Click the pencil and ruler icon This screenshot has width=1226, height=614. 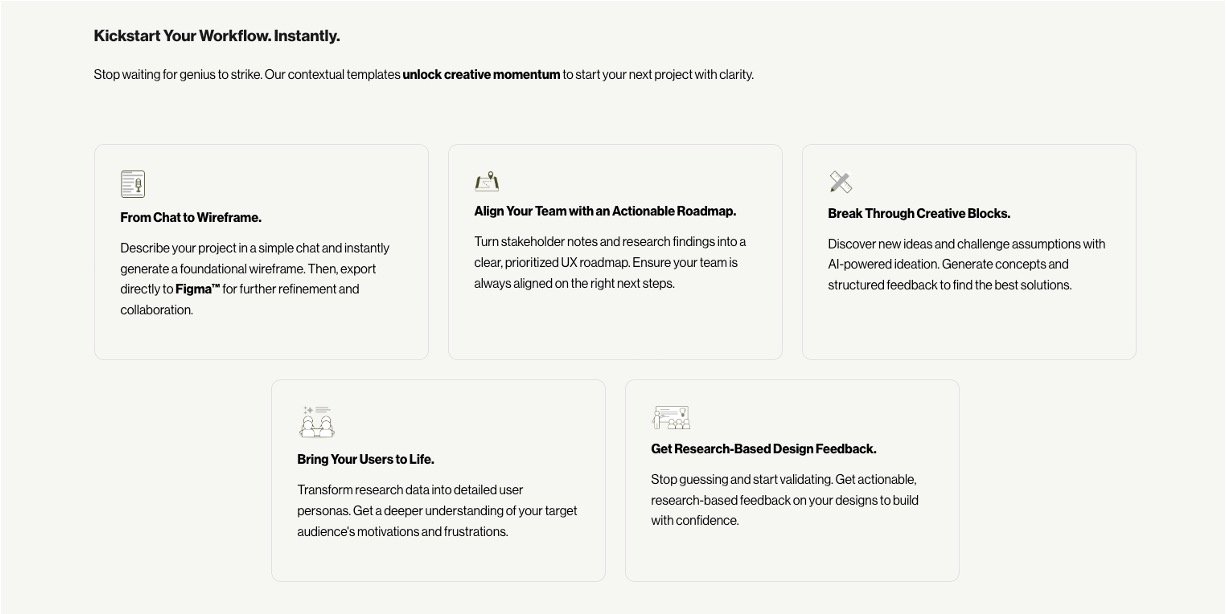pos(840,182)
